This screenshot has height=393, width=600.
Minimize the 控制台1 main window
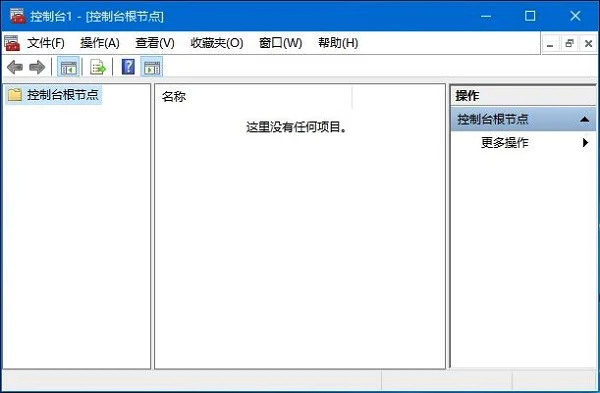486,16
